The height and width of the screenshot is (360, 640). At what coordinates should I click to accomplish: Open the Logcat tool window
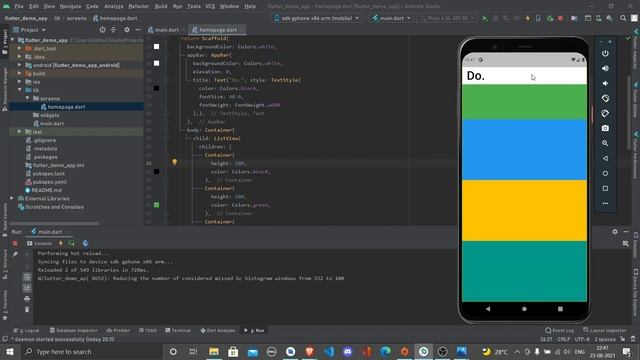tap(27, 330)
